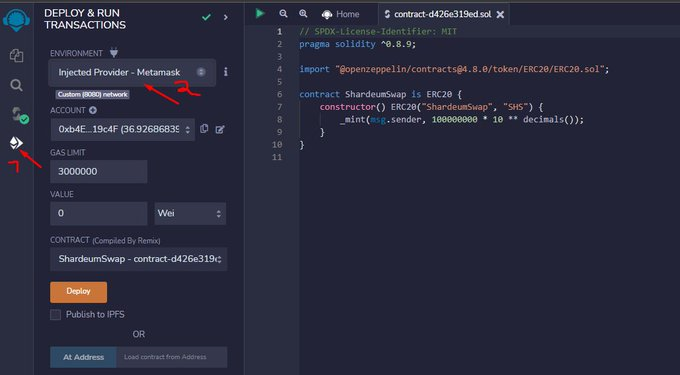Open the File Explorer sidebar icon

click(x=16, y=55)
